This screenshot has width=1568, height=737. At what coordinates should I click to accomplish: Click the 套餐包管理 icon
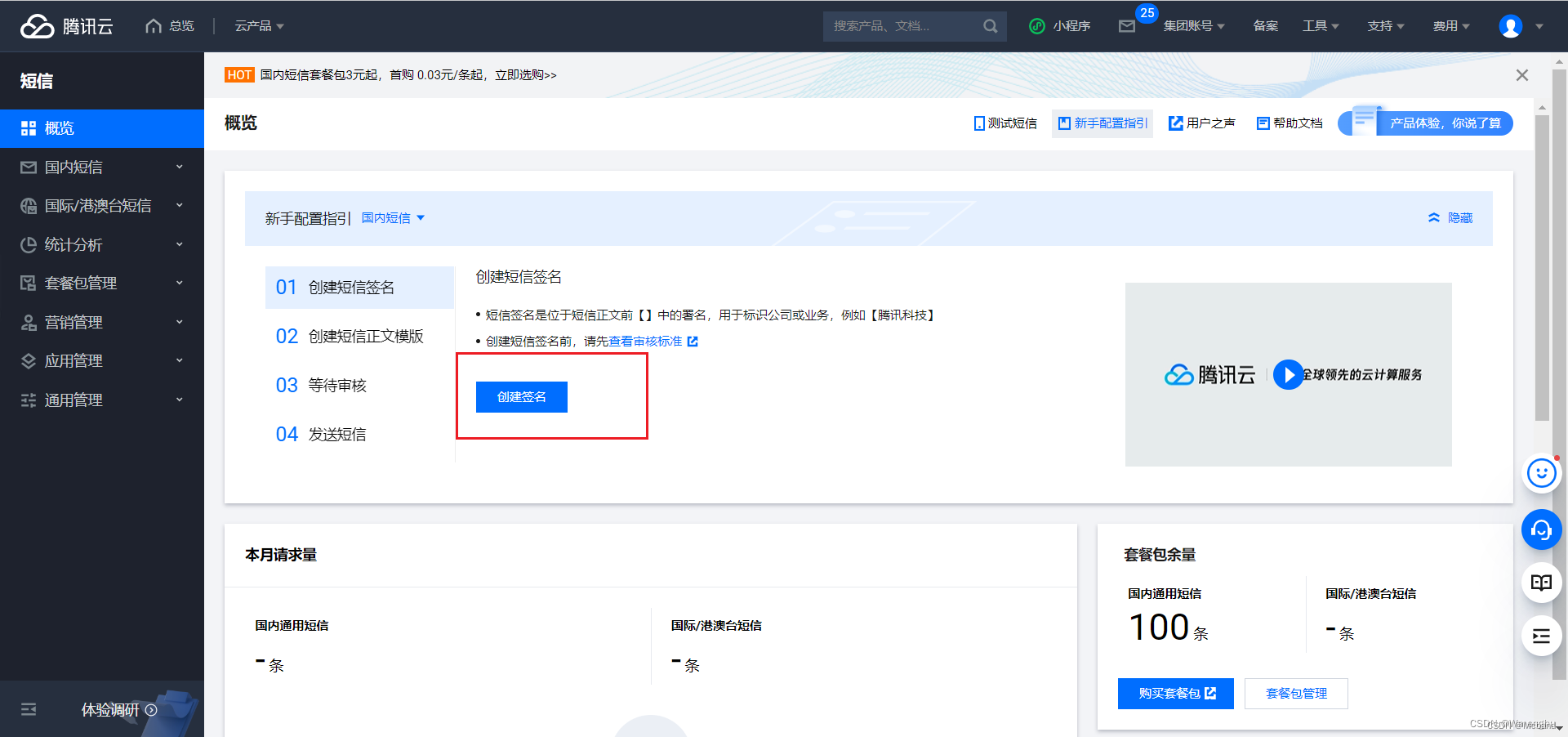pos(29,284)
